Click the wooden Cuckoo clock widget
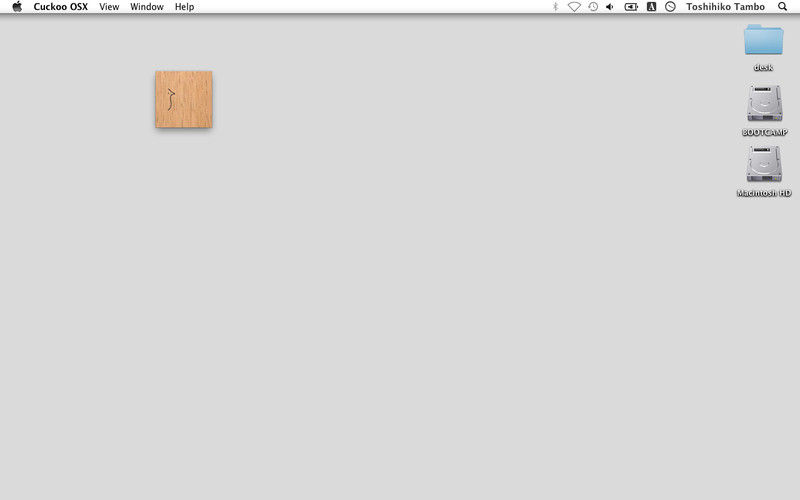This screenshot has height=500, width=800. pyautogui.click(x=183, y=99)
